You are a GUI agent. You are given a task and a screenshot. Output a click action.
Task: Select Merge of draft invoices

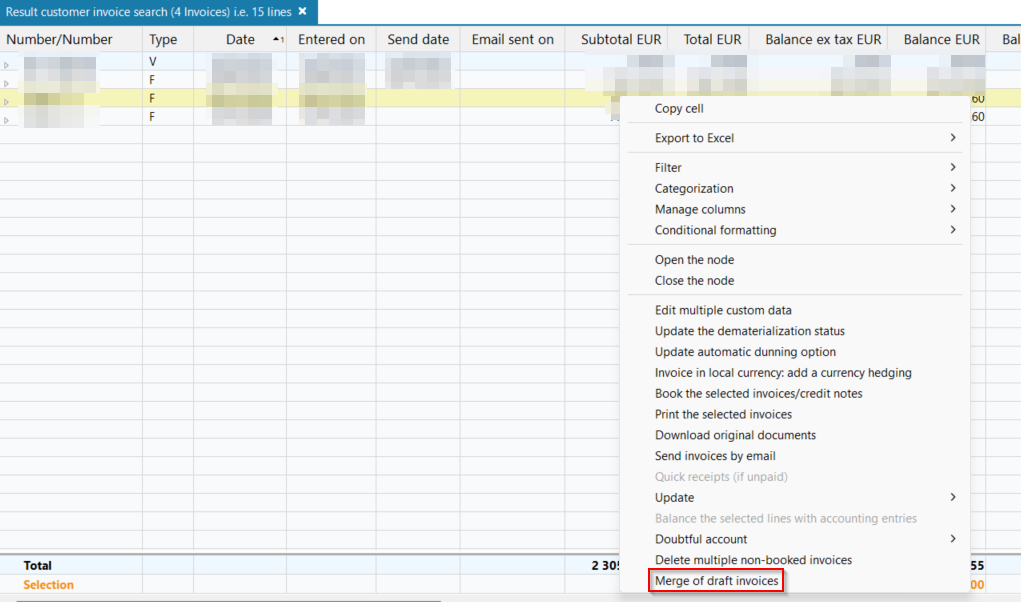pos(716,581)
